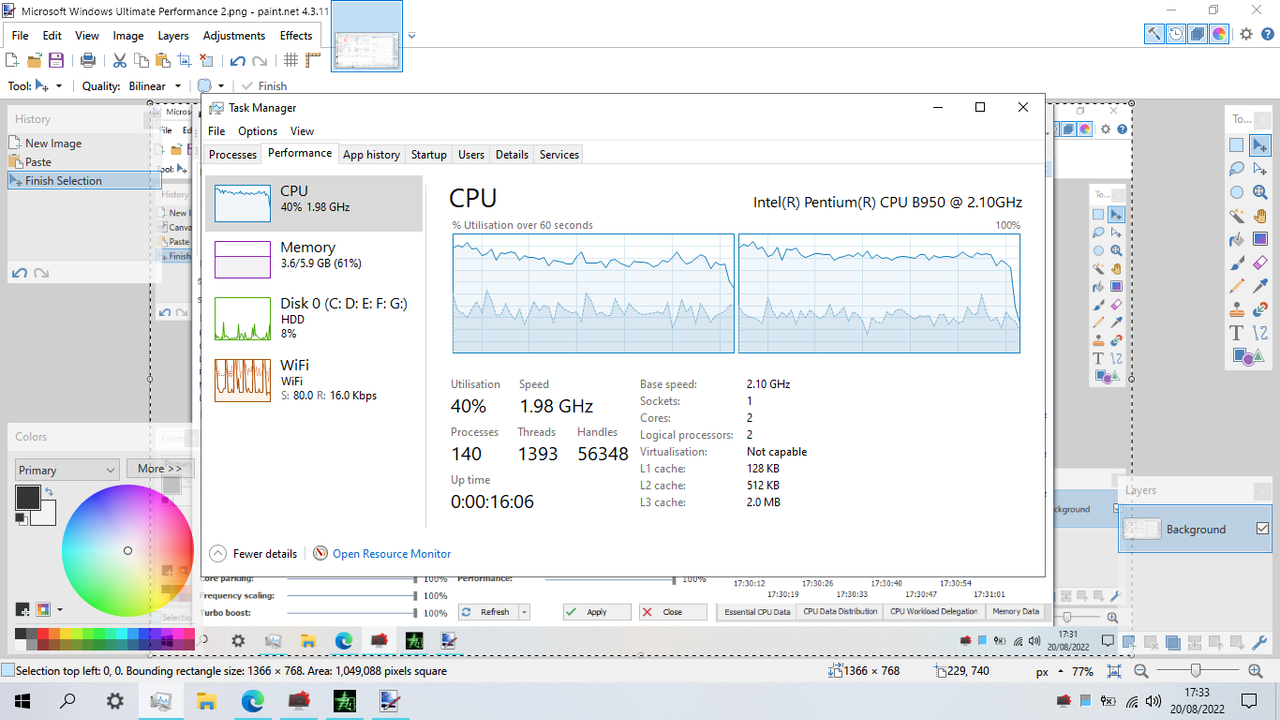Toggle the rulers toolbar button

coord(311,60)
